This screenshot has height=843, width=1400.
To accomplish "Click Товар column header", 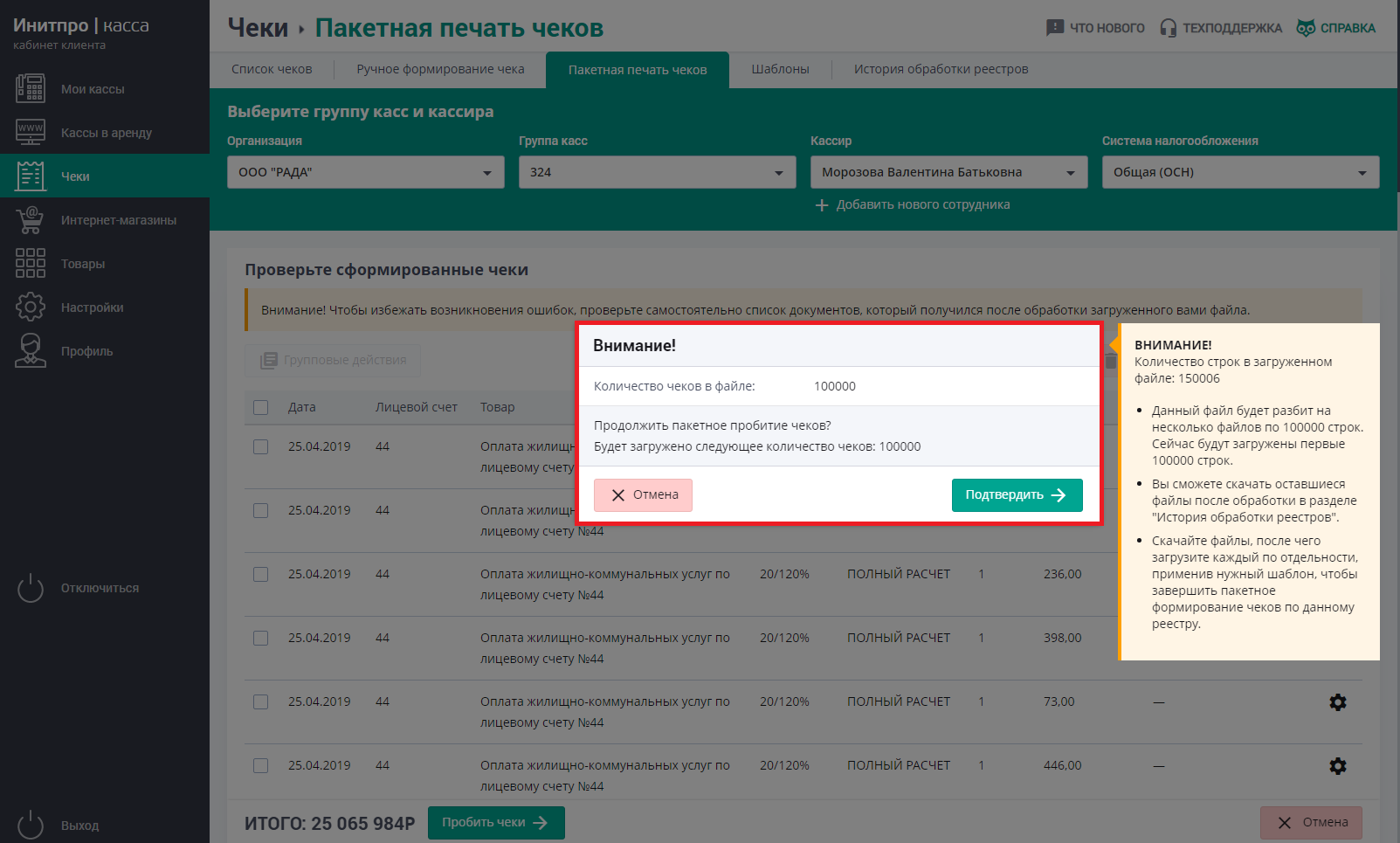I will point(497,407).
